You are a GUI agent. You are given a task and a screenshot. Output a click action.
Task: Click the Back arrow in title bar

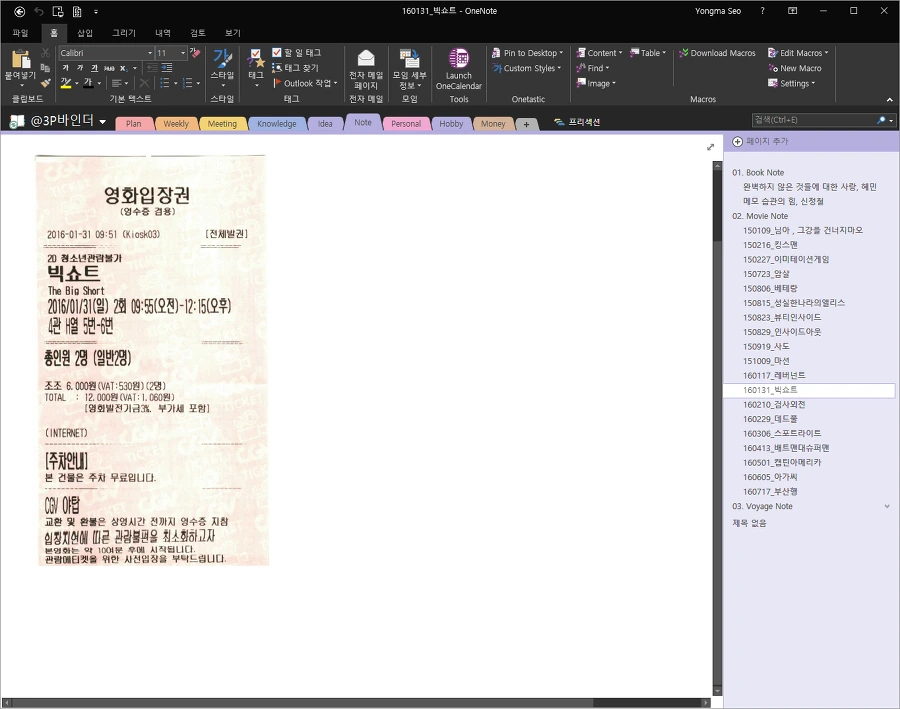(x=20, y=11)
